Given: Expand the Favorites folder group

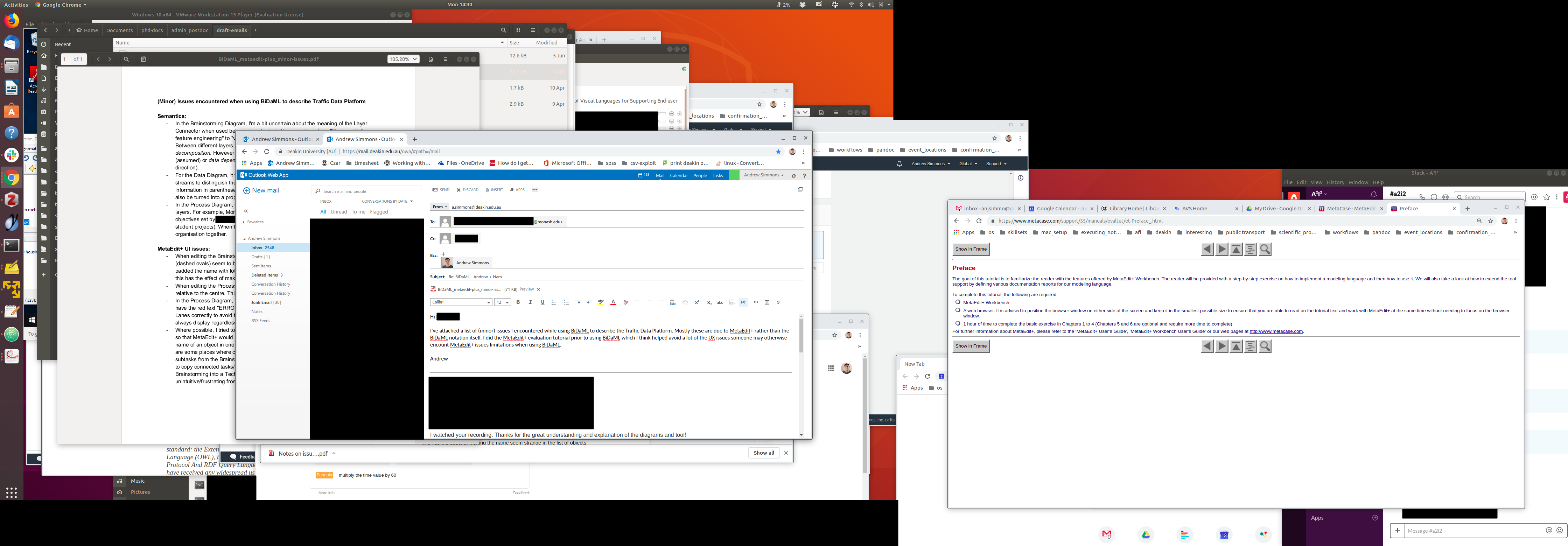Looking at the screenshot, I should click(244, 222).
